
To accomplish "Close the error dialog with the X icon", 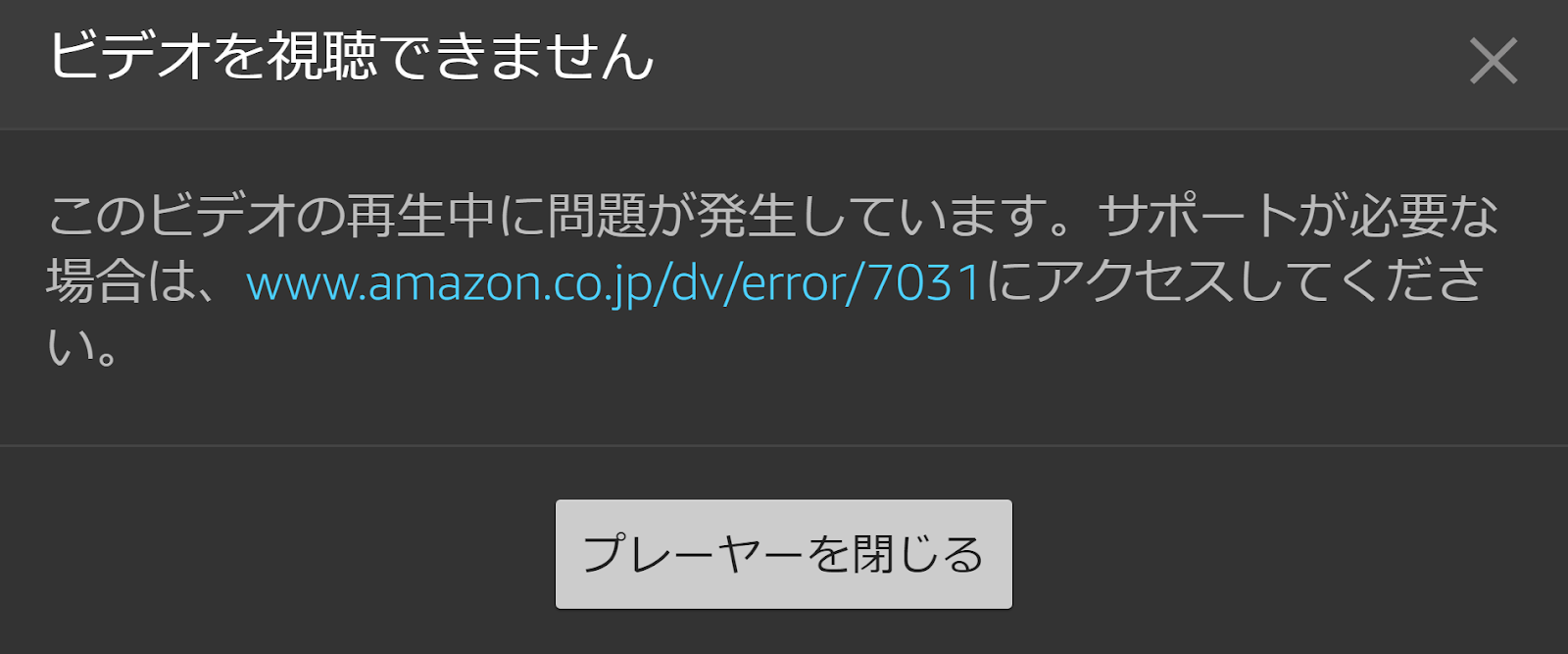I will coord(1494,61).
